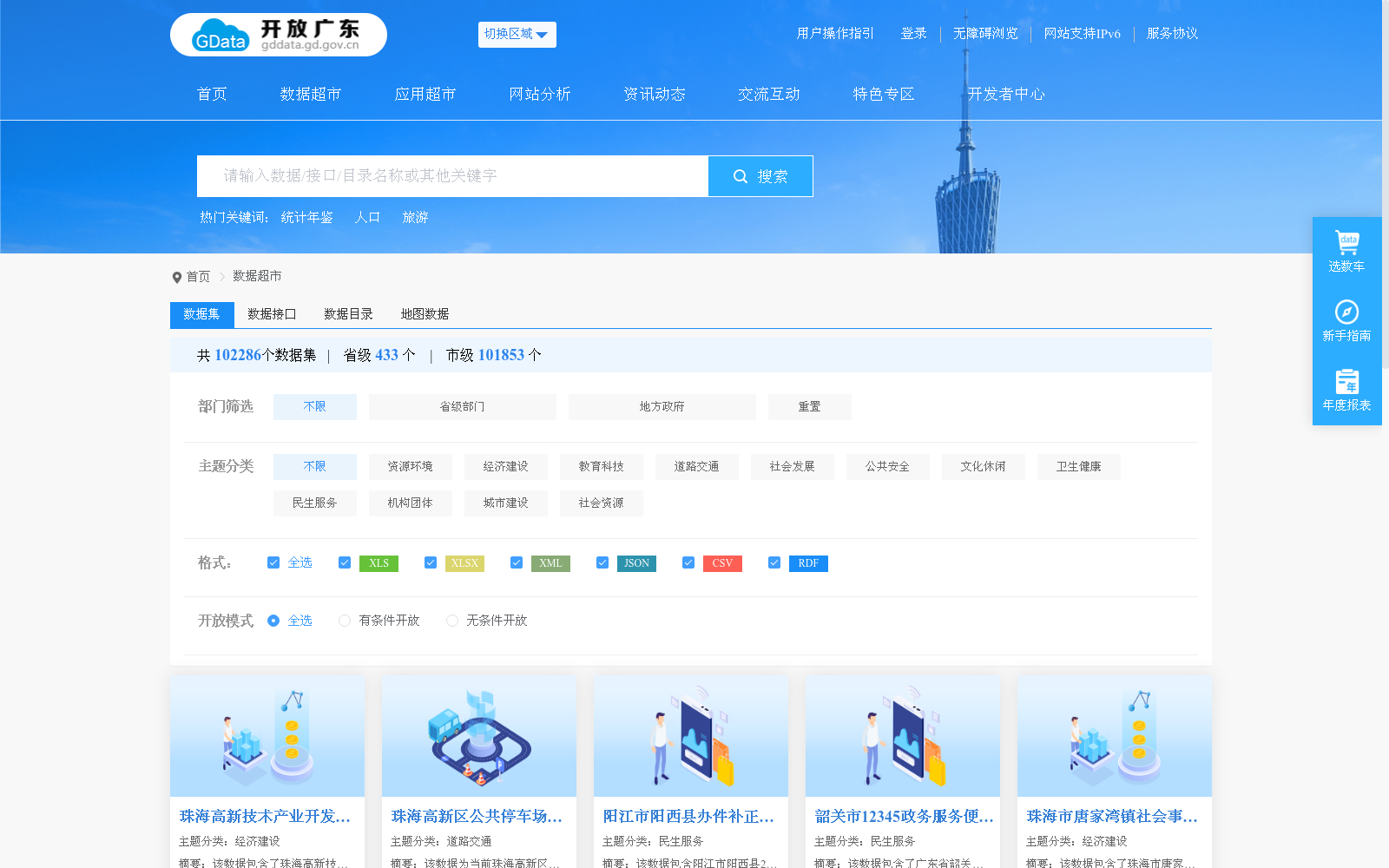Click the 旅游 hot keyword link

tap(414, 217)
